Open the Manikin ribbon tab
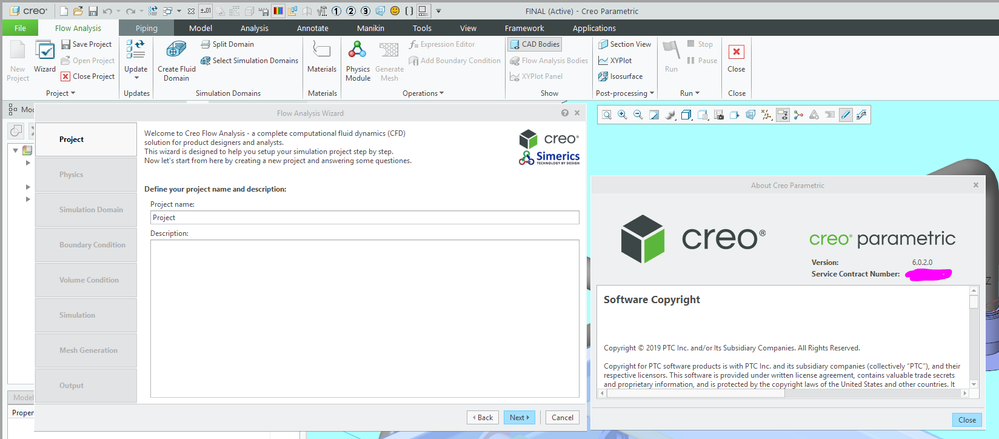This screenshot has width=999, height=439. tap(371, 28)
